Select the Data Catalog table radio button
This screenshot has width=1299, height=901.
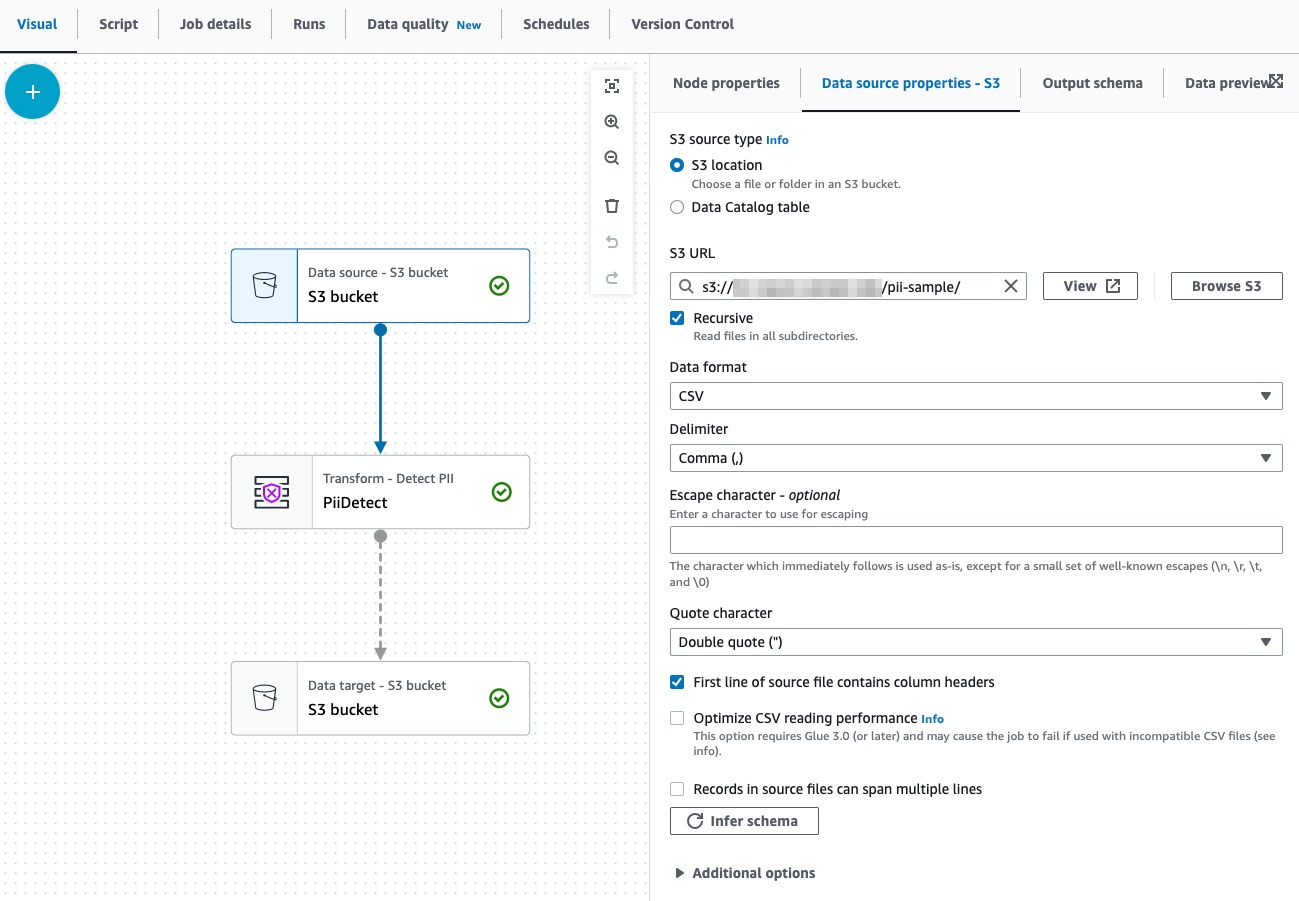click(x=677, y=207)
